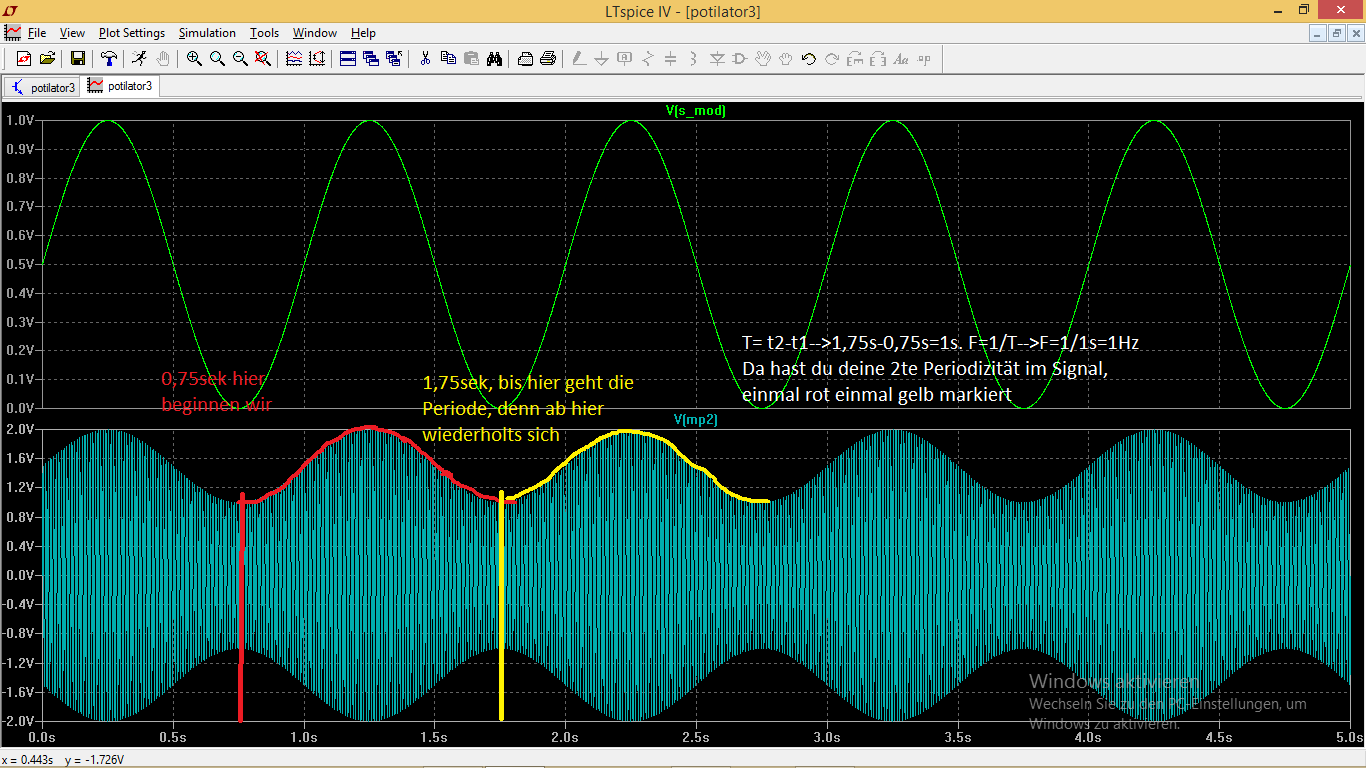Open the File menu

[37, 33]
